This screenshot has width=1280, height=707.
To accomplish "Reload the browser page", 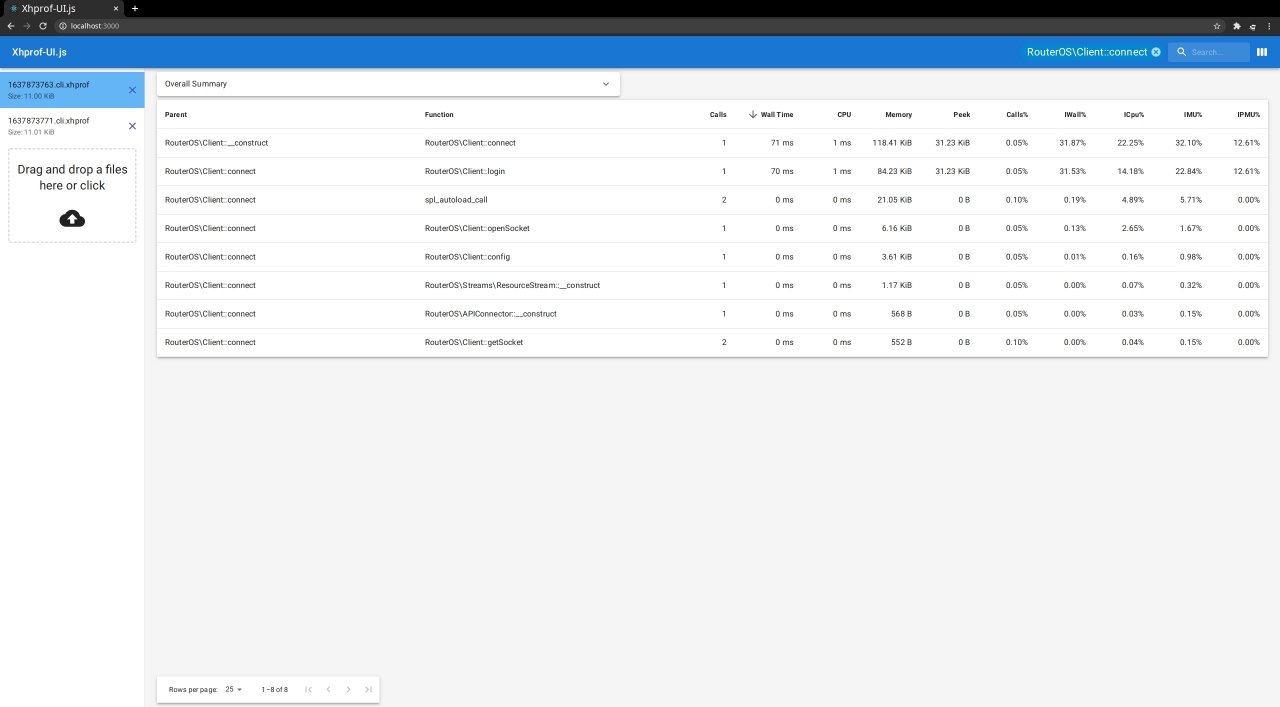I will 43,26.
